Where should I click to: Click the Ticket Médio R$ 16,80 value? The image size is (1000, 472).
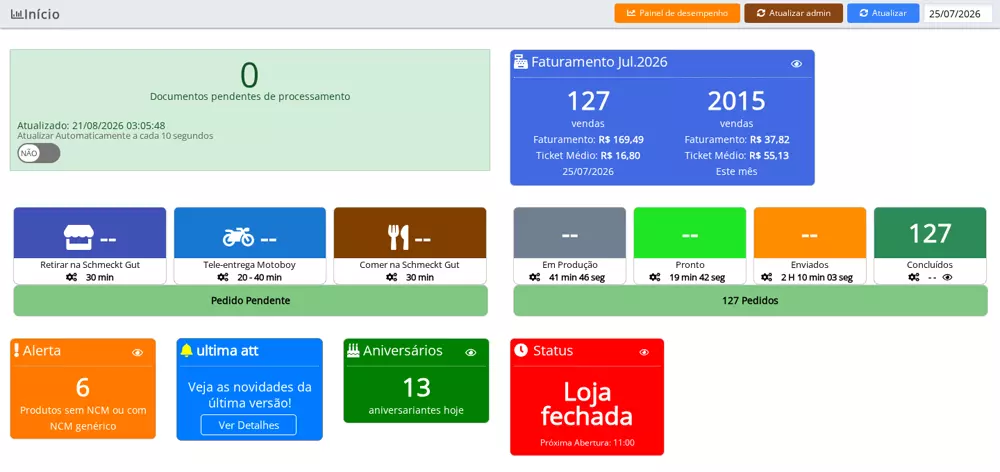[619, 155]
